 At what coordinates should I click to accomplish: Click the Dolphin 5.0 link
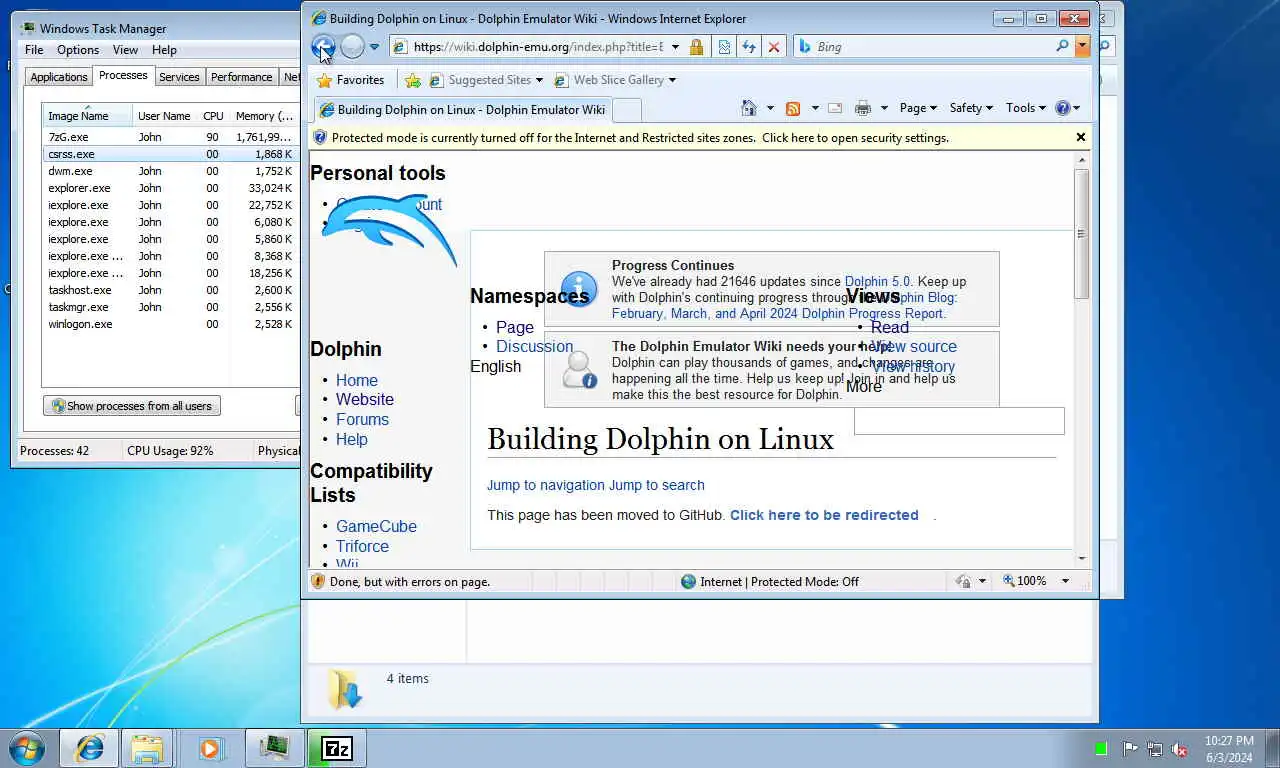tap(878, 282)
